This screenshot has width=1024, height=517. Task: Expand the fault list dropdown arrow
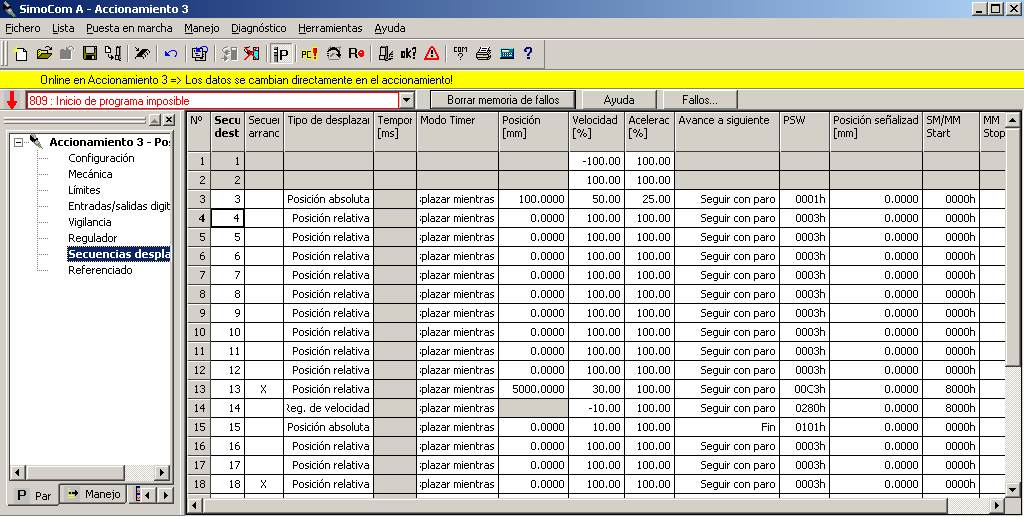[407, 101]
